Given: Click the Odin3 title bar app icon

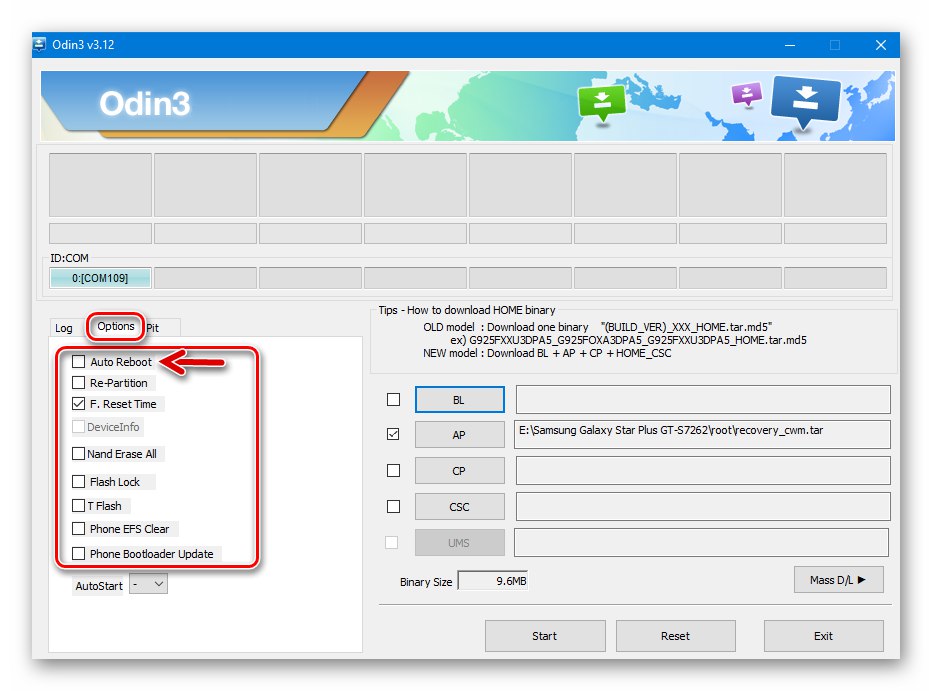Looking at the screenshot, I should [39, 45].
